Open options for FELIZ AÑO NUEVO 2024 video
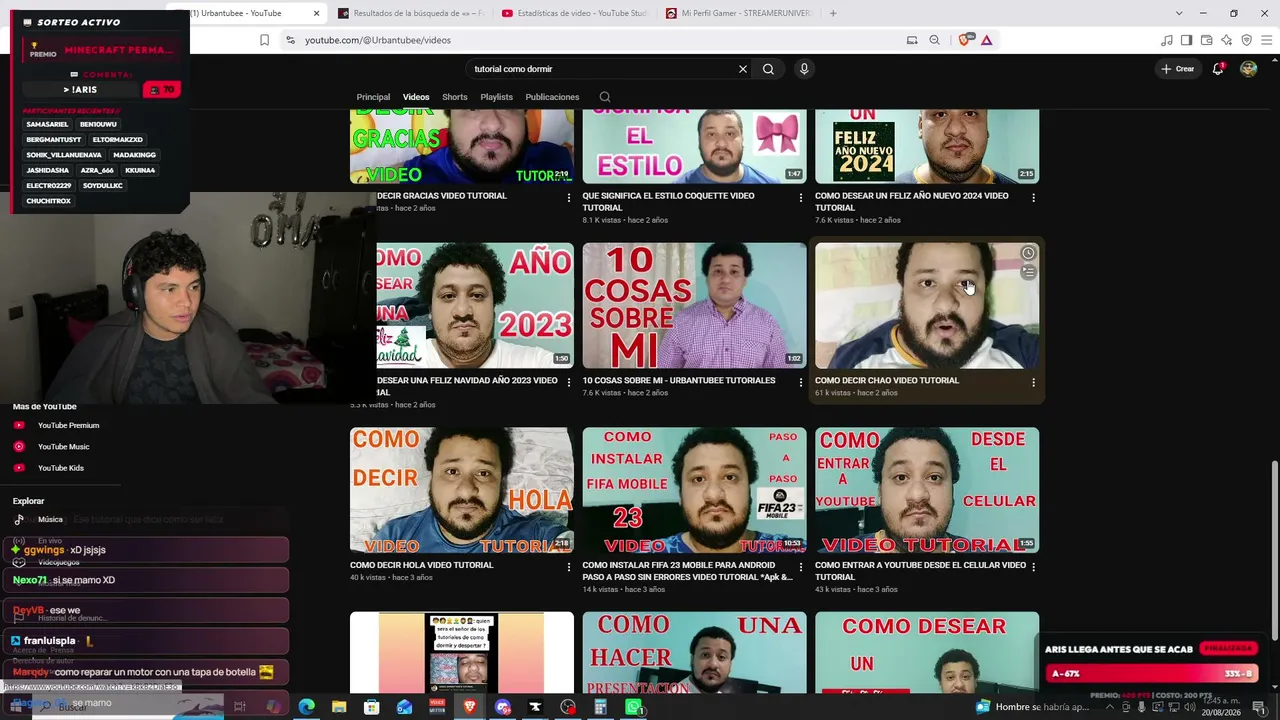Screen dimensions: 1280x720 [x=1033, y=198]
